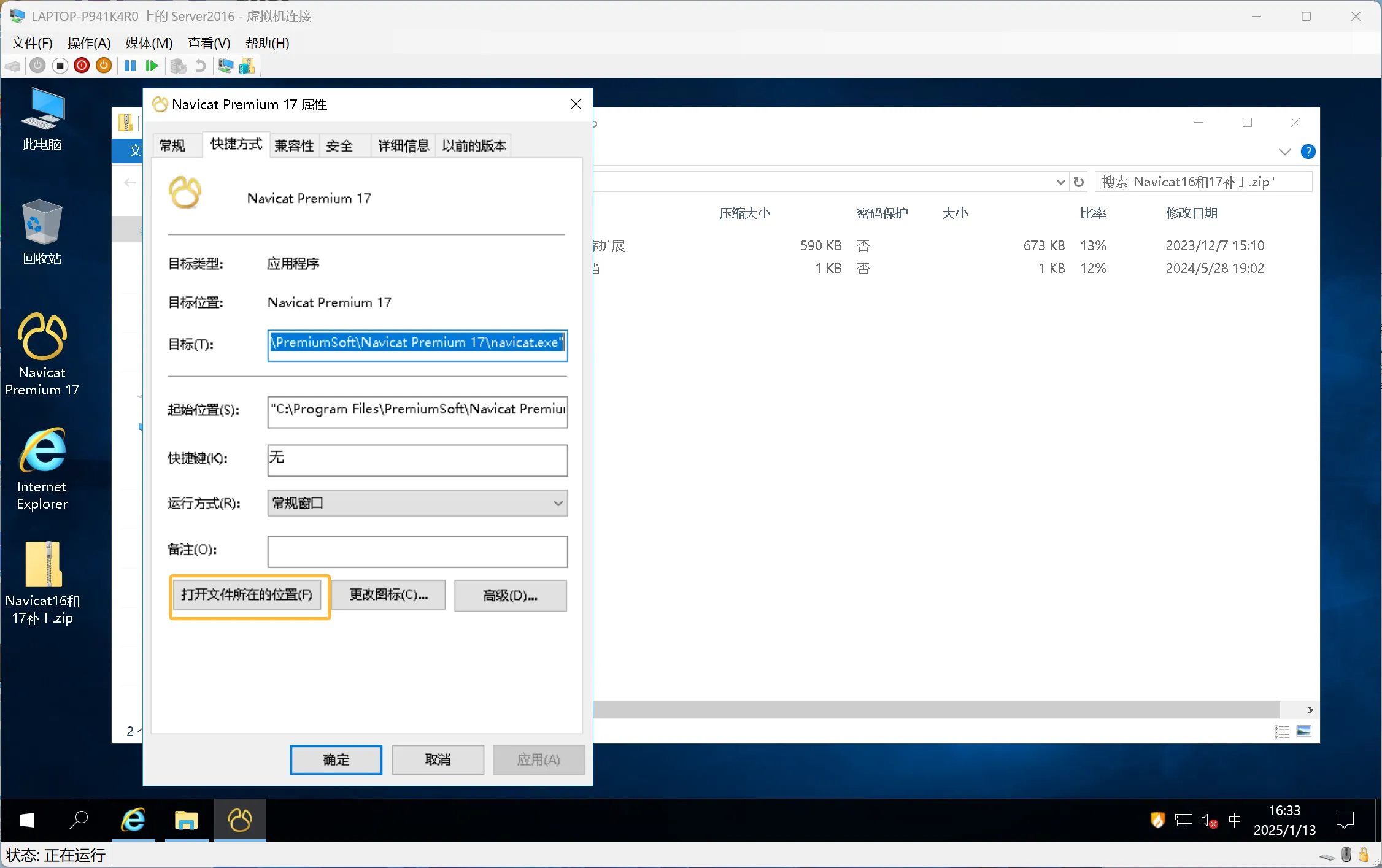The width and height of the screenshot is (1382, 868).
Task: Turn off the VM with black square icon
Action: tap(60, 66)
